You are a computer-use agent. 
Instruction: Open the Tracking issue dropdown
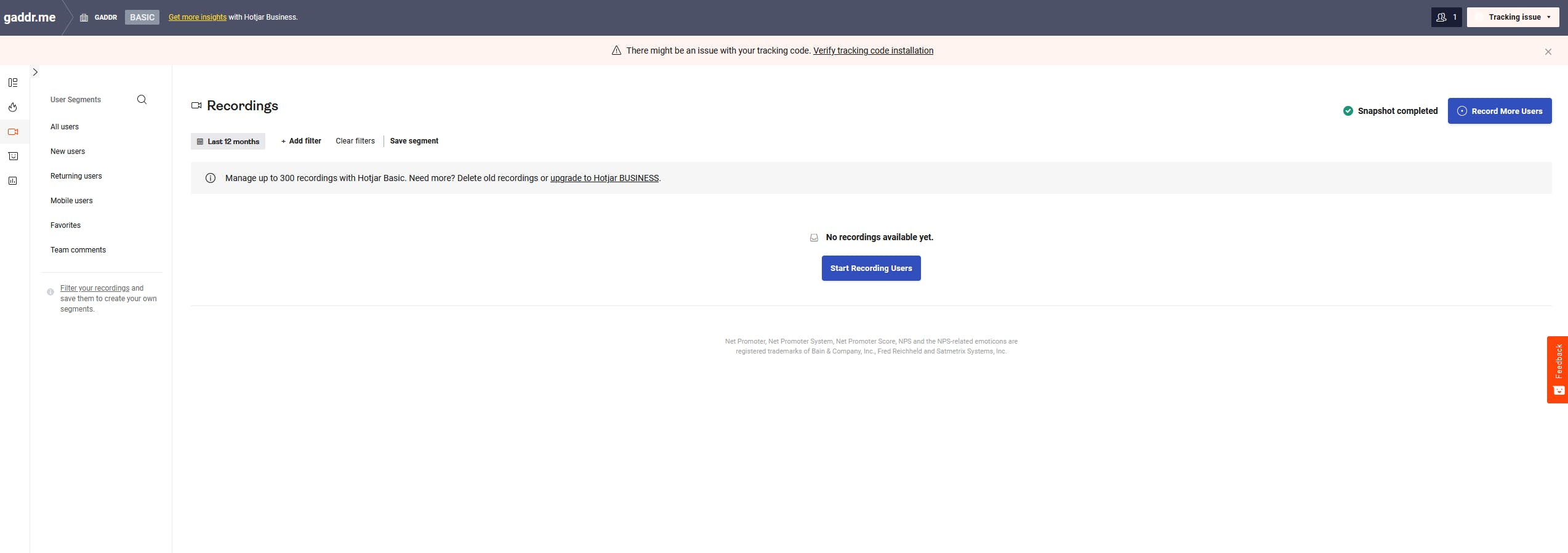(1513, 17)
